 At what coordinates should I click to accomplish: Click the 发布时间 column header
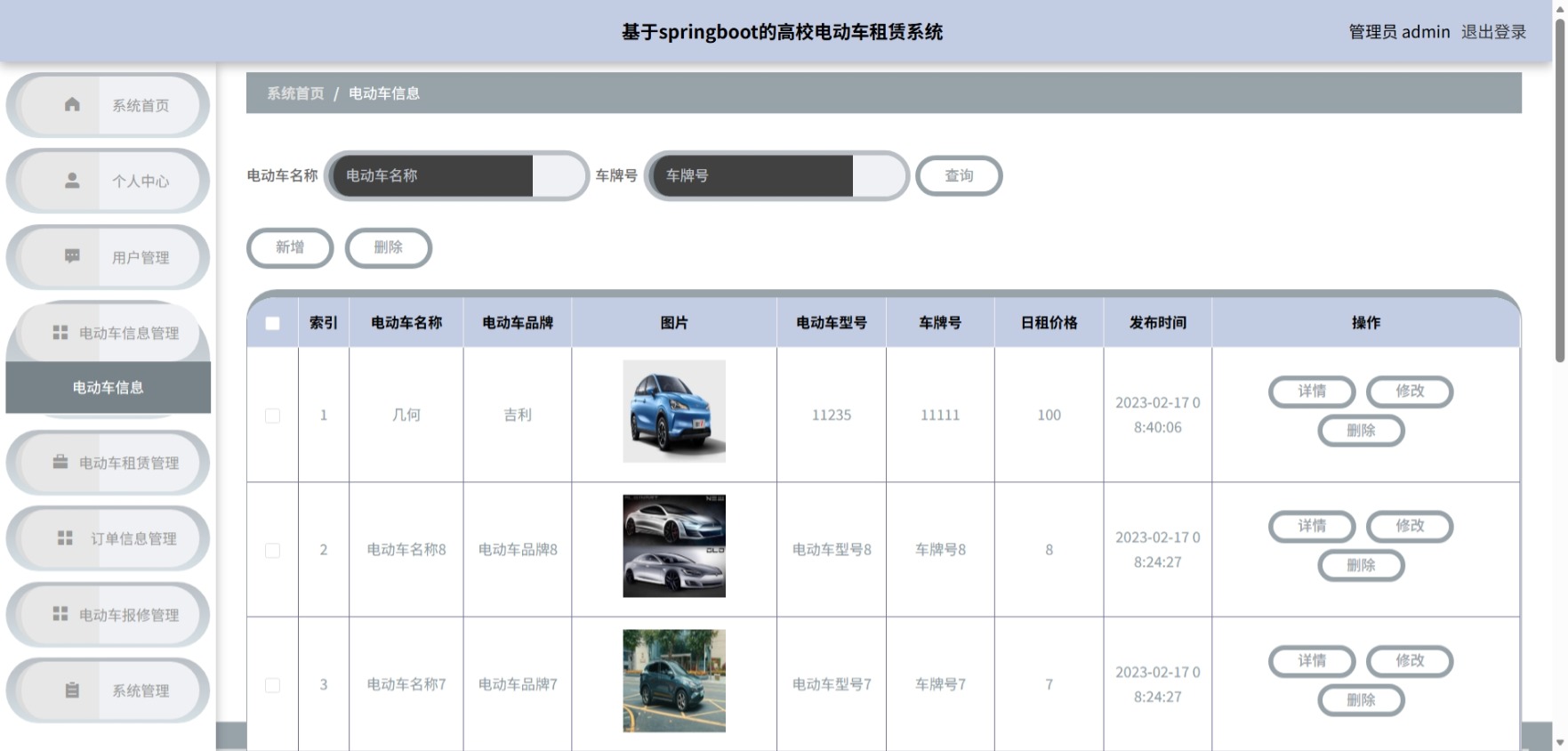pos(1157,323)
